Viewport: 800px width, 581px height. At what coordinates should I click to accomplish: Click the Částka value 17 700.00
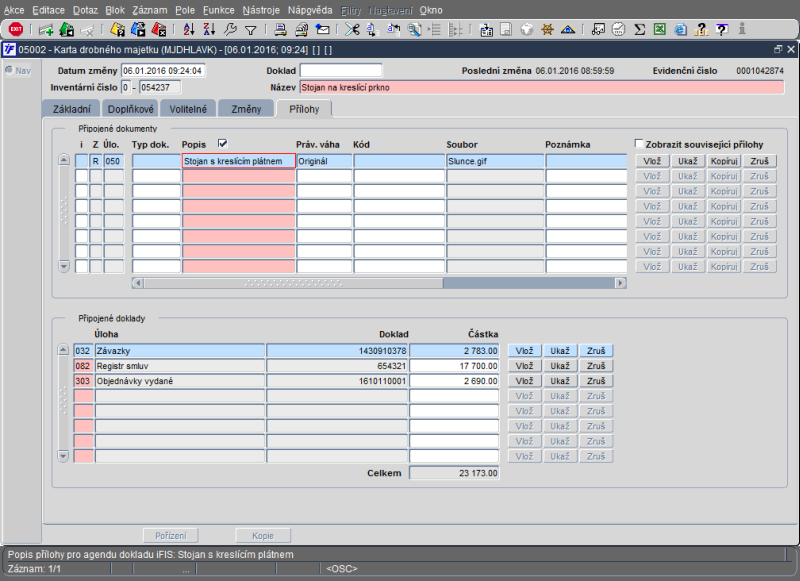tap(454, 366)
